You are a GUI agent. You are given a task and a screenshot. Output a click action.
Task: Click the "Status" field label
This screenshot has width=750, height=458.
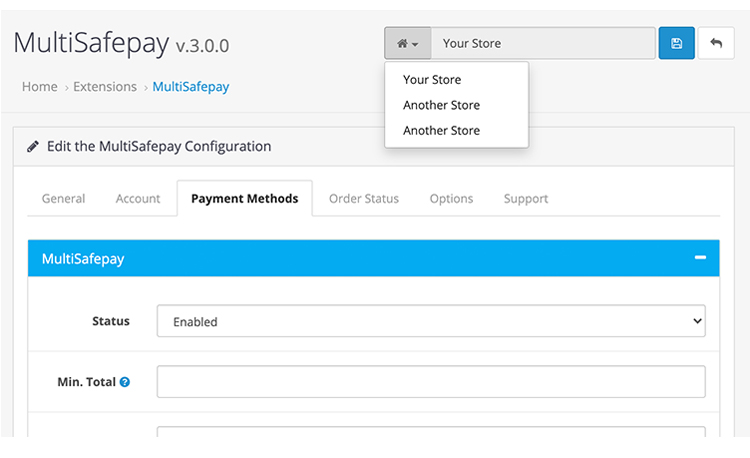pos(111,321)
